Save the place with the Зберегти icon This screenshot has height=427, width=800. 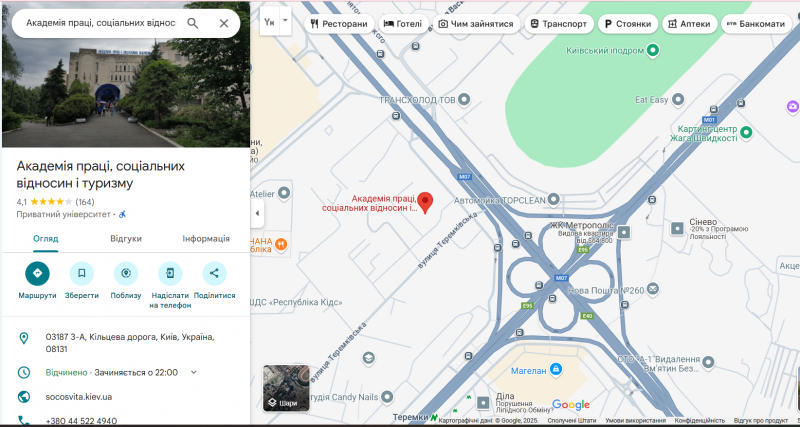(82, 273)
